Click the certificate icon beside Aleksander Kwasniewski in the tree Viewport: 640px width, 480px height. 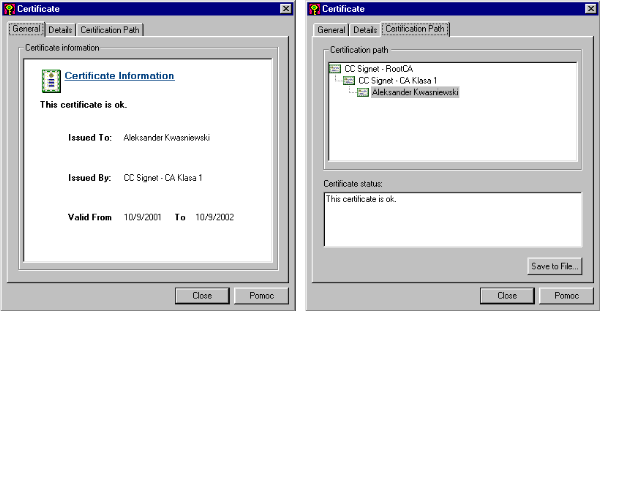pos(363,92)
